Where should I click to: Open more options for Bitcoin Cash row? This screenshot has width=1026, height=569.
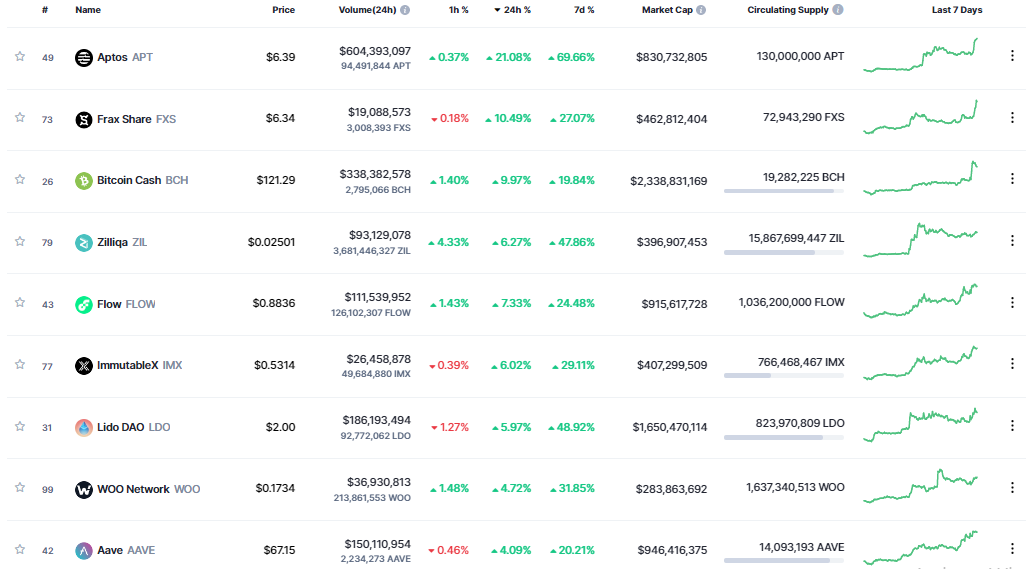point(1012,180)
